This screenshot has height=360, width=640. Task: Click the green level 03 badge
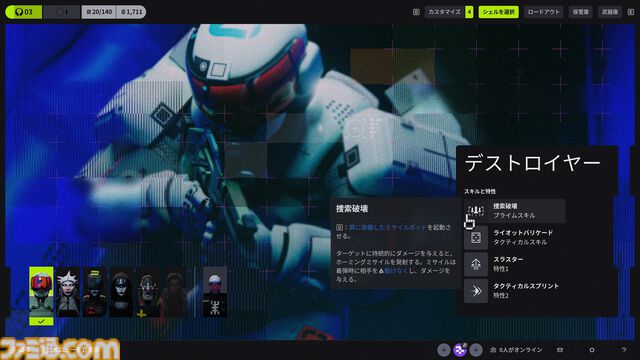tap(24, 12)
